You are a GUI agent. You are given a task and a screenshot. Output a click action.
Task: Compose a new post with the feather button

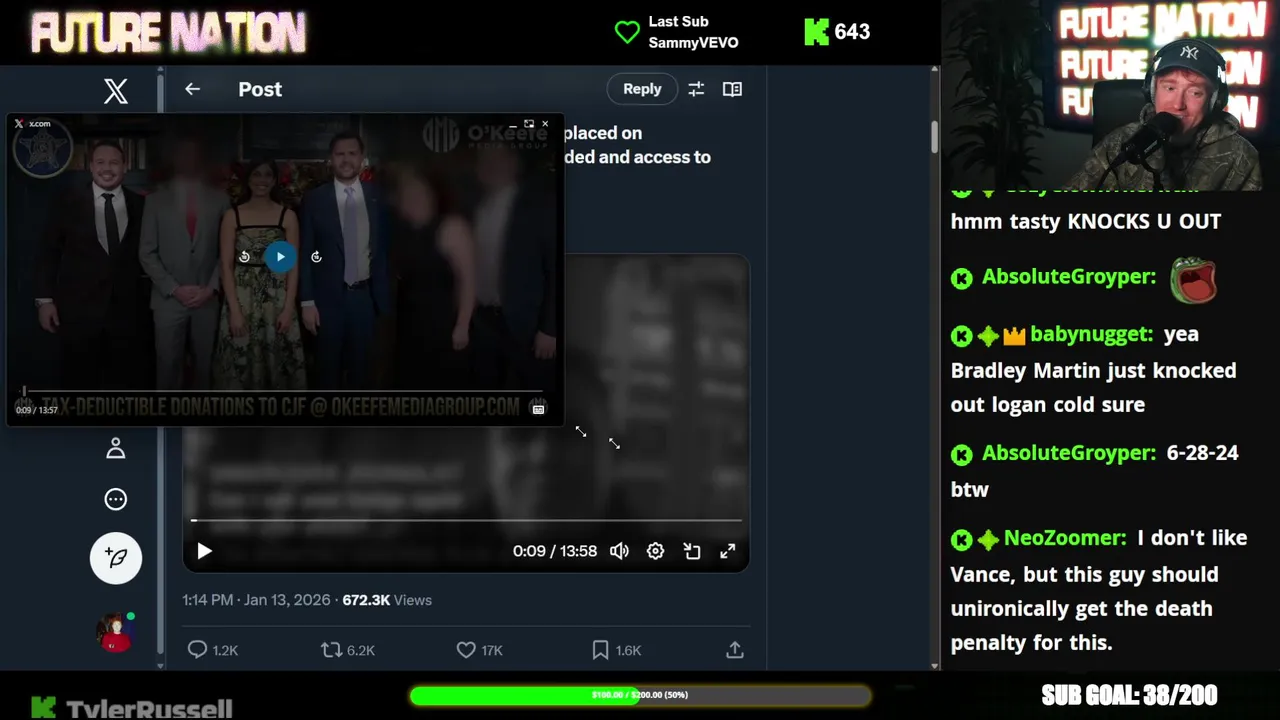pyautogui.click(x=116, y=557)
